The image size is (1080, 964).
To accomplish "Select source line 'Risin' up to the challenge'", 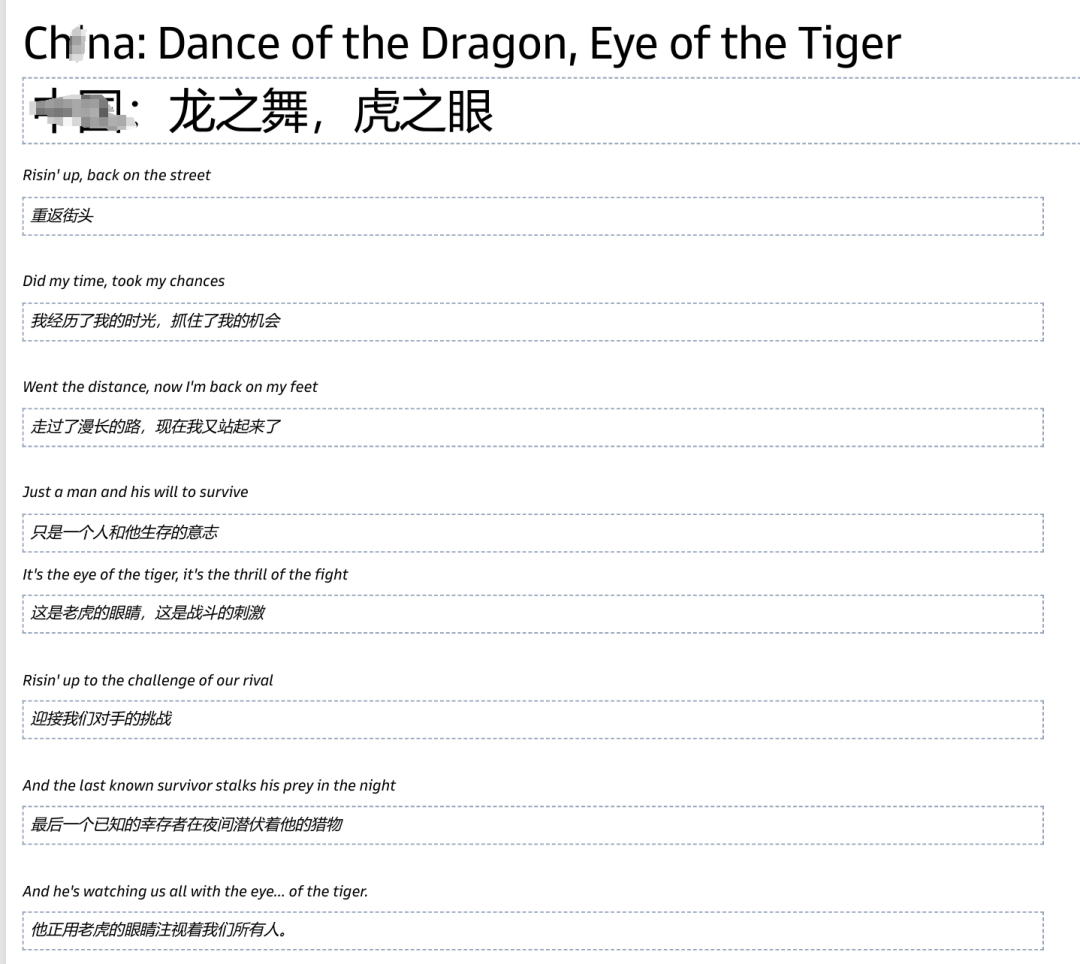I will tap(148, 680).
